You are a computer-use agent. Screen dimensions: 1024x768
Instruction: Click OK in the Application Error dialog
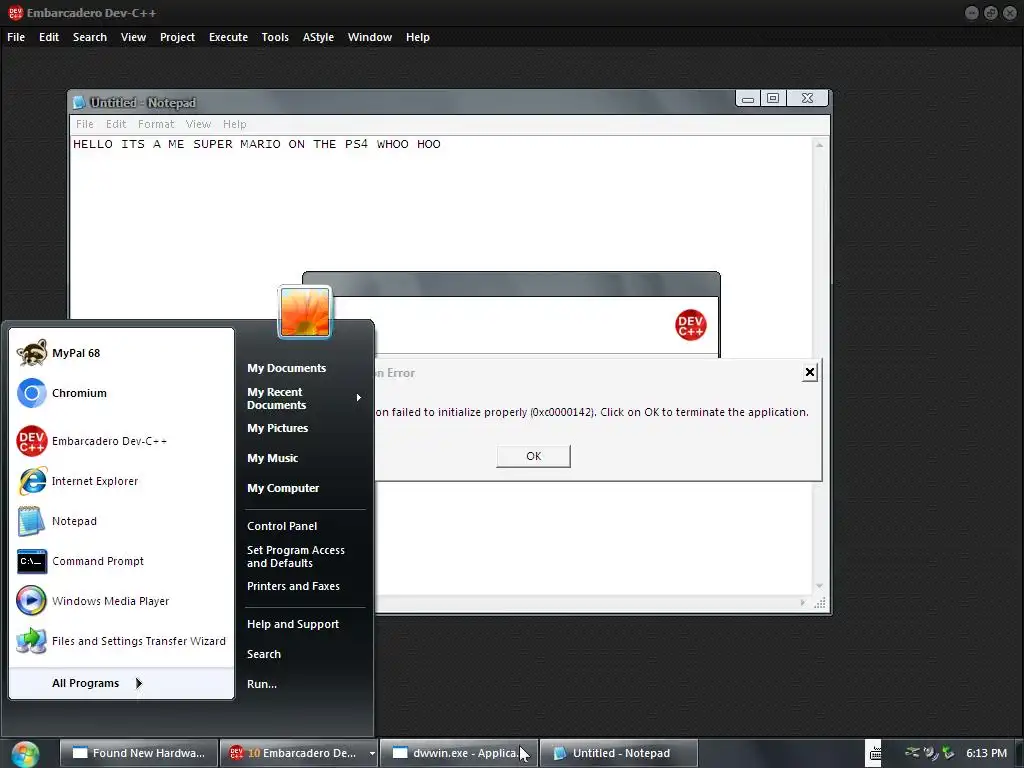click(x=534, y=456)
